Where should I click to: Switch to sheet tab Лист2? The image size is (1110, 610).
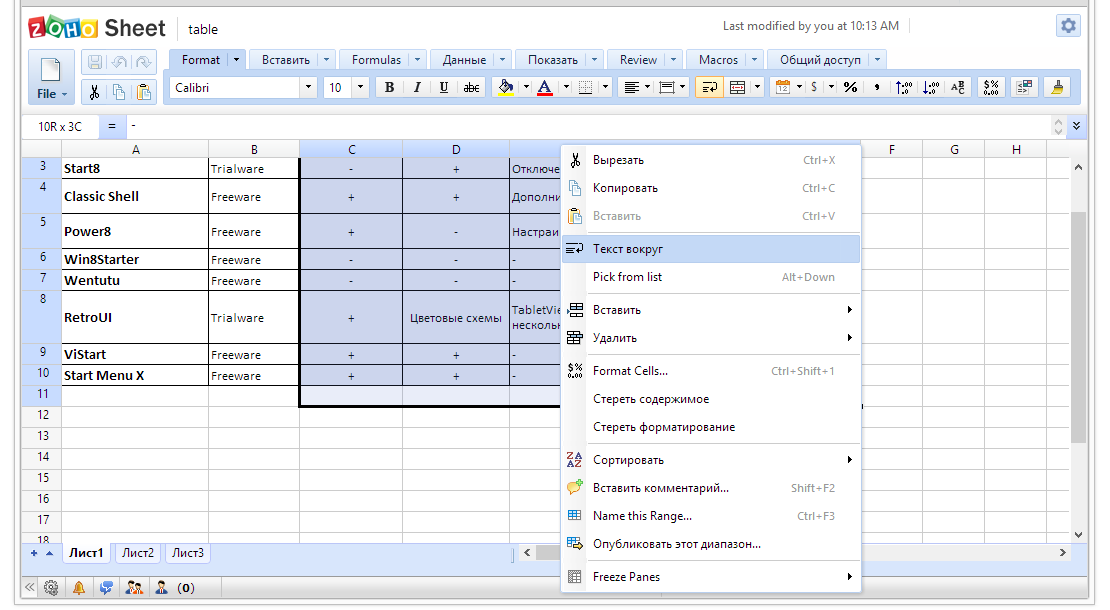click(x=137, y=553)
